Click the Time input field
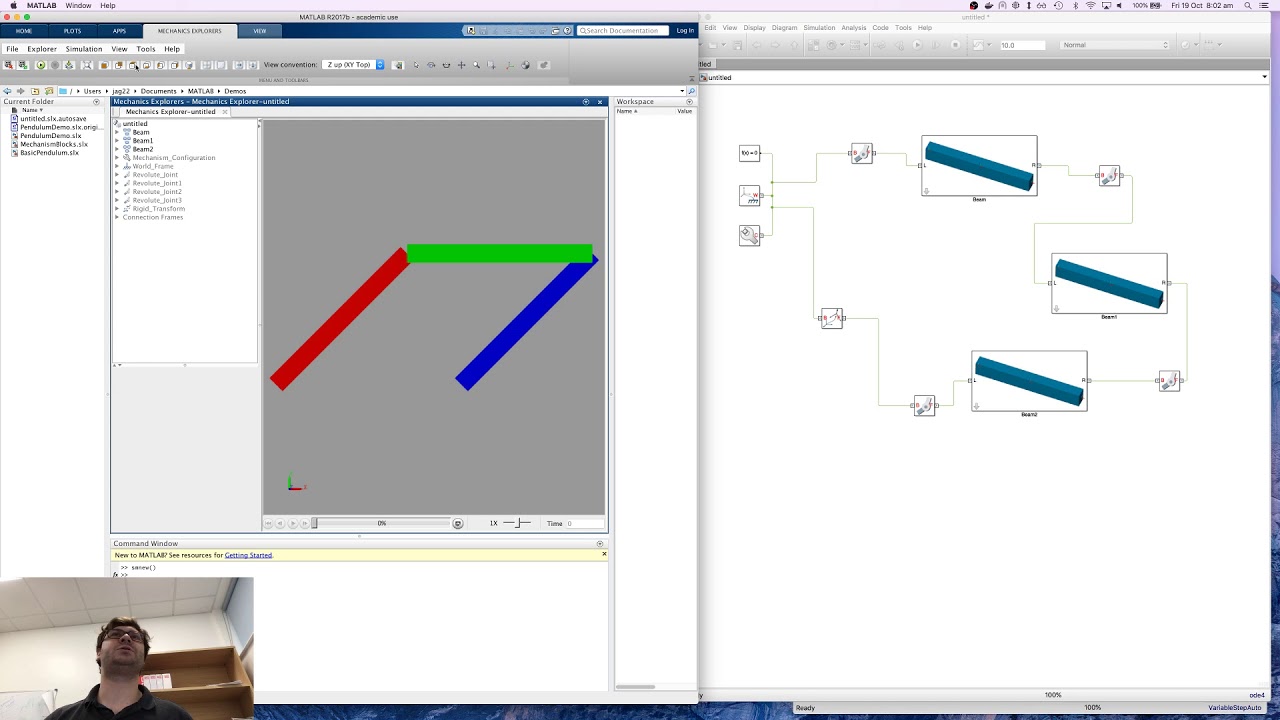Screen dimensions: 1280x720 point(584,523)
